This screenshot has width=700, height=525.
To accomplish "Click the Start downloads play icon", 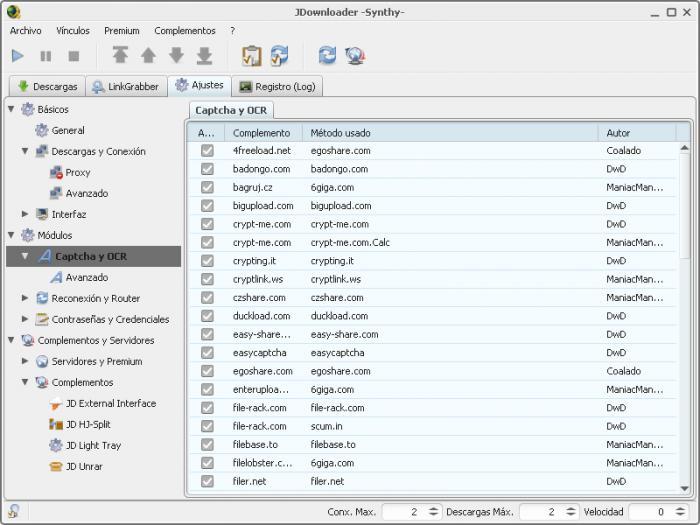I will coord(18,56).
